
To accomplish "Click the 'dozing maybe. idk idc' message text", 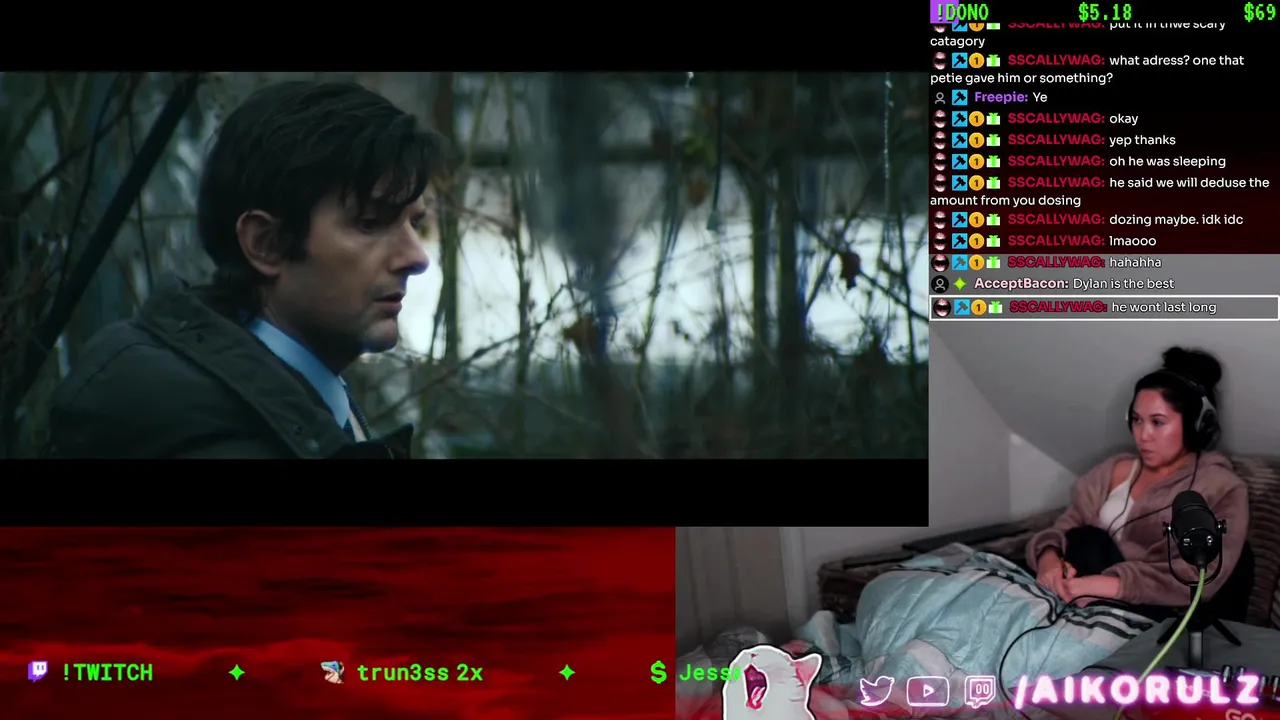I will [x=1176, y=220].
